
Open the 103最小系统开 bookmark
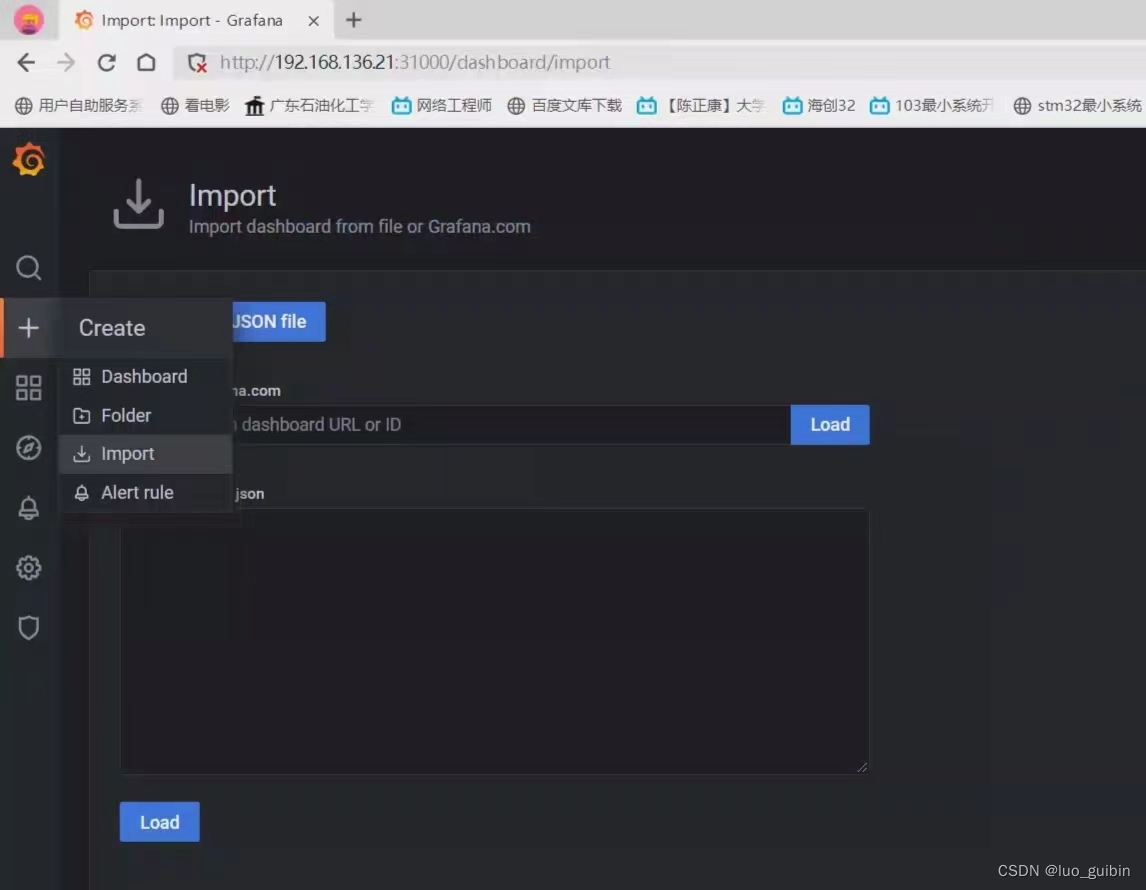coord(931,106)
